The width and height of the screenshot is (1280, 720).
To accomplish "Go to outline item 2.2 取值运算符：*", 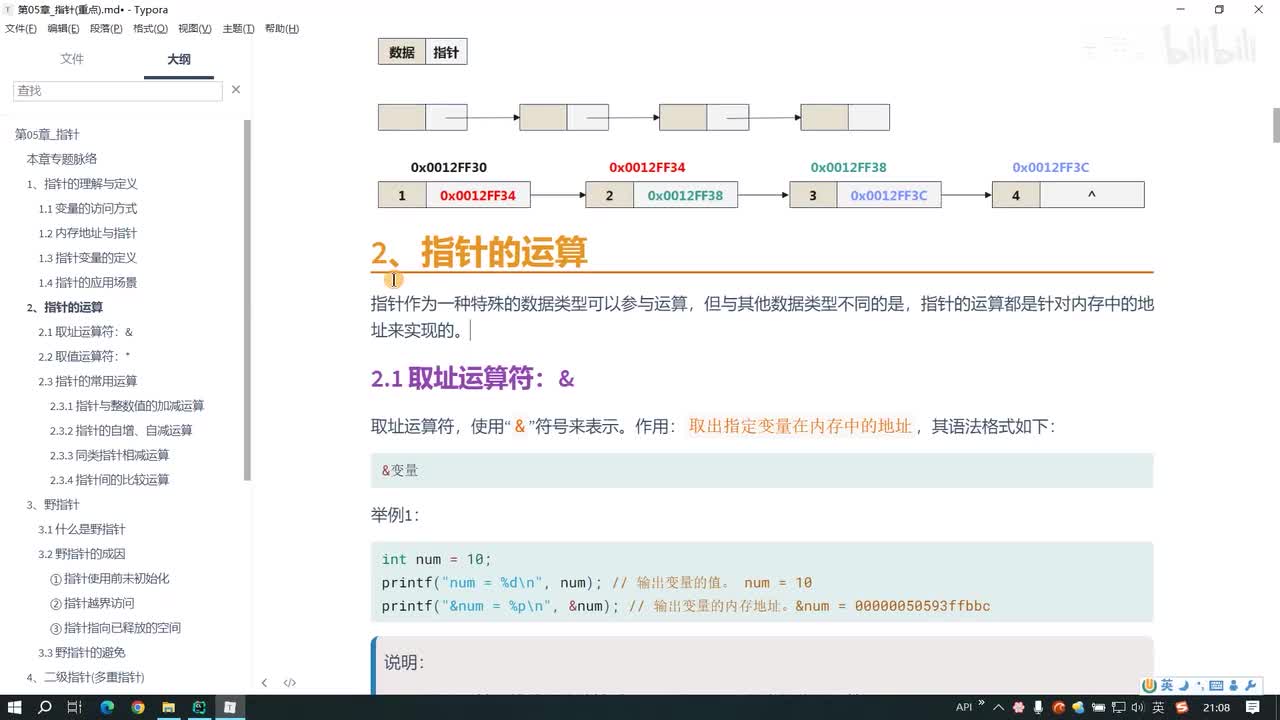I will [85, 356].
